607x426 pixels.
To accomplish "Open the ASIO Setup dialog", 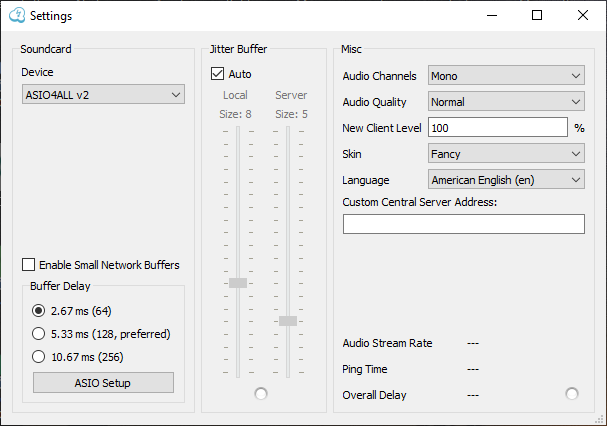I will (x=103, y=383).
